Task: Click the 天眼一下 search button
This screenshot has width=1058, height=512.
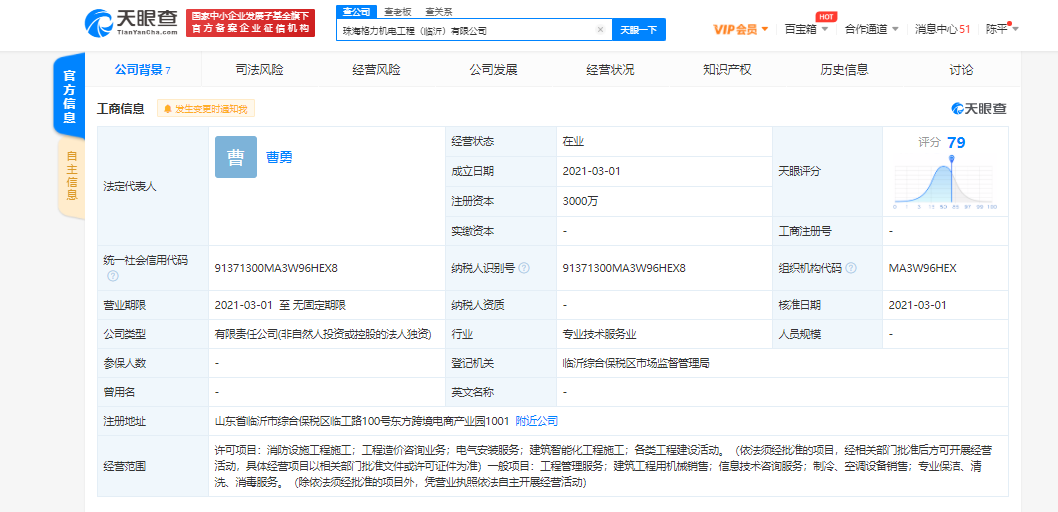Action: 638,30
